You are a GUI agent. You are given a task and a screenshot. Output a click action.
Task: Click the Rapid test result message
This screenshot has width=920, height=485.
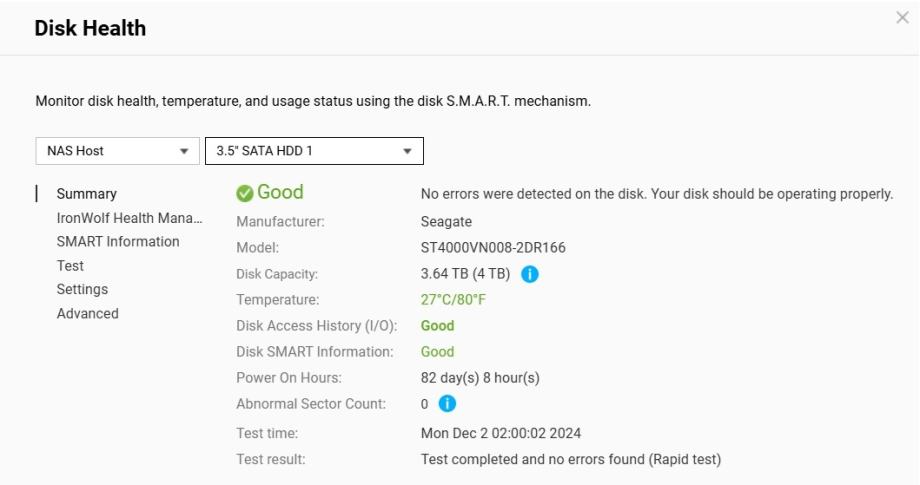[570, 460]
